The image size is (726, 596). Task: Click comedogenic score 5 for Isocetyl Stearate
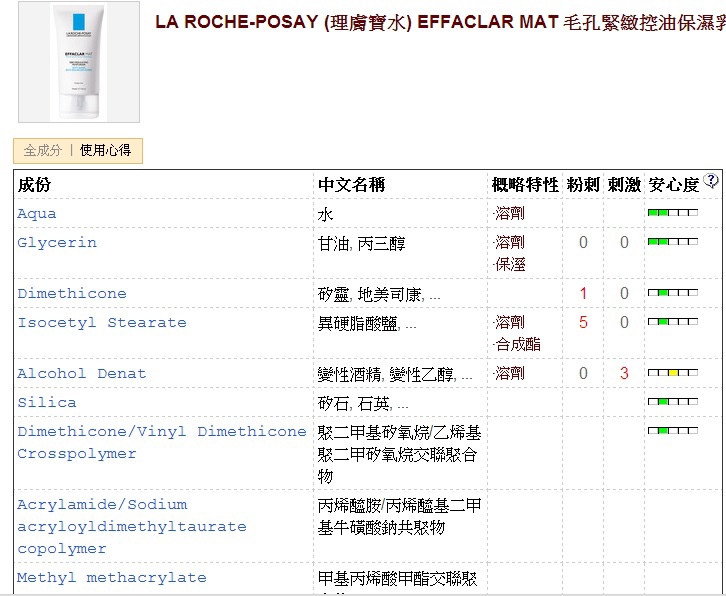[x=583, y=322]
